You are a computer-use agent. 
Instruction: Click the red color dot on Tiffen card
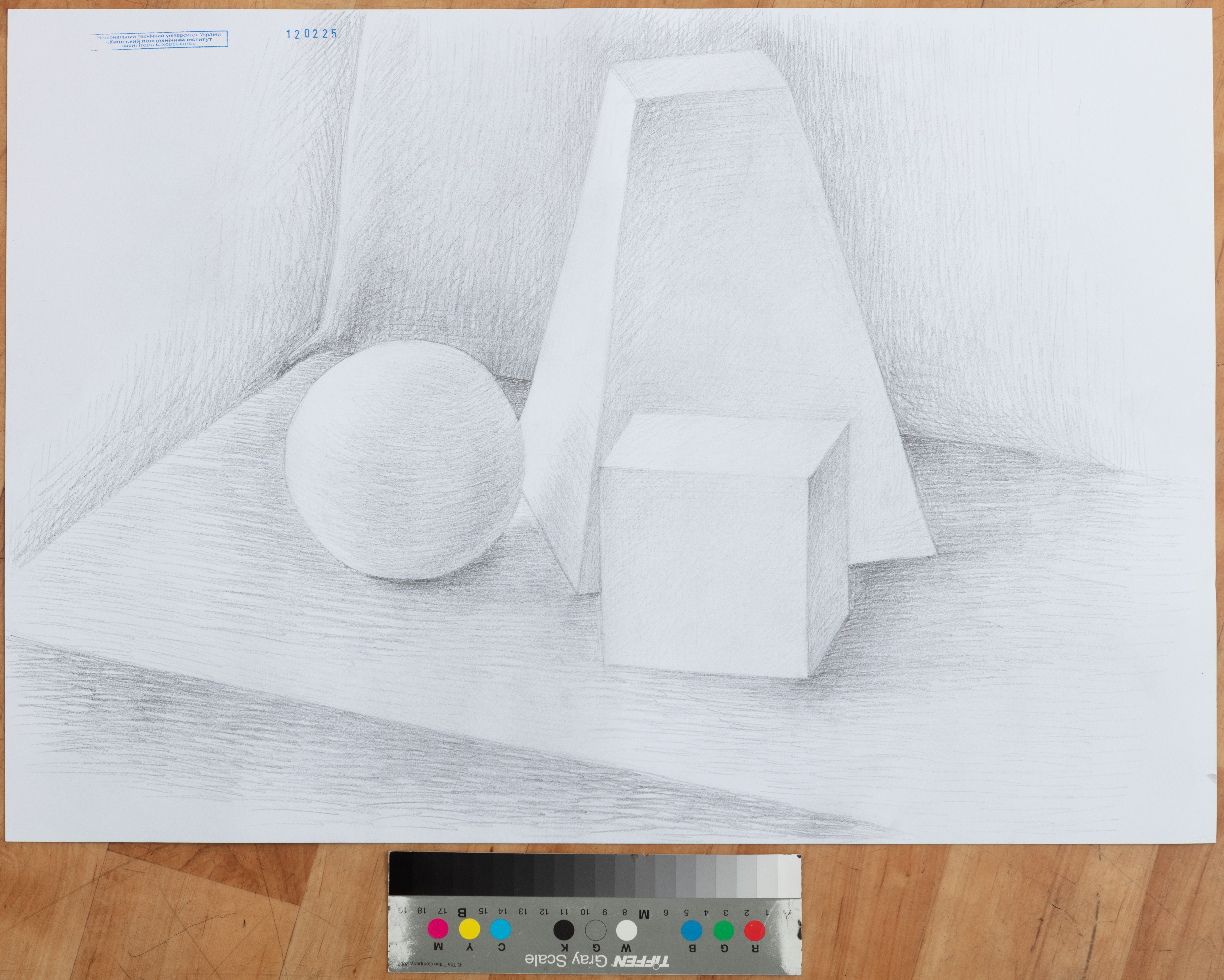coord(754,931)
